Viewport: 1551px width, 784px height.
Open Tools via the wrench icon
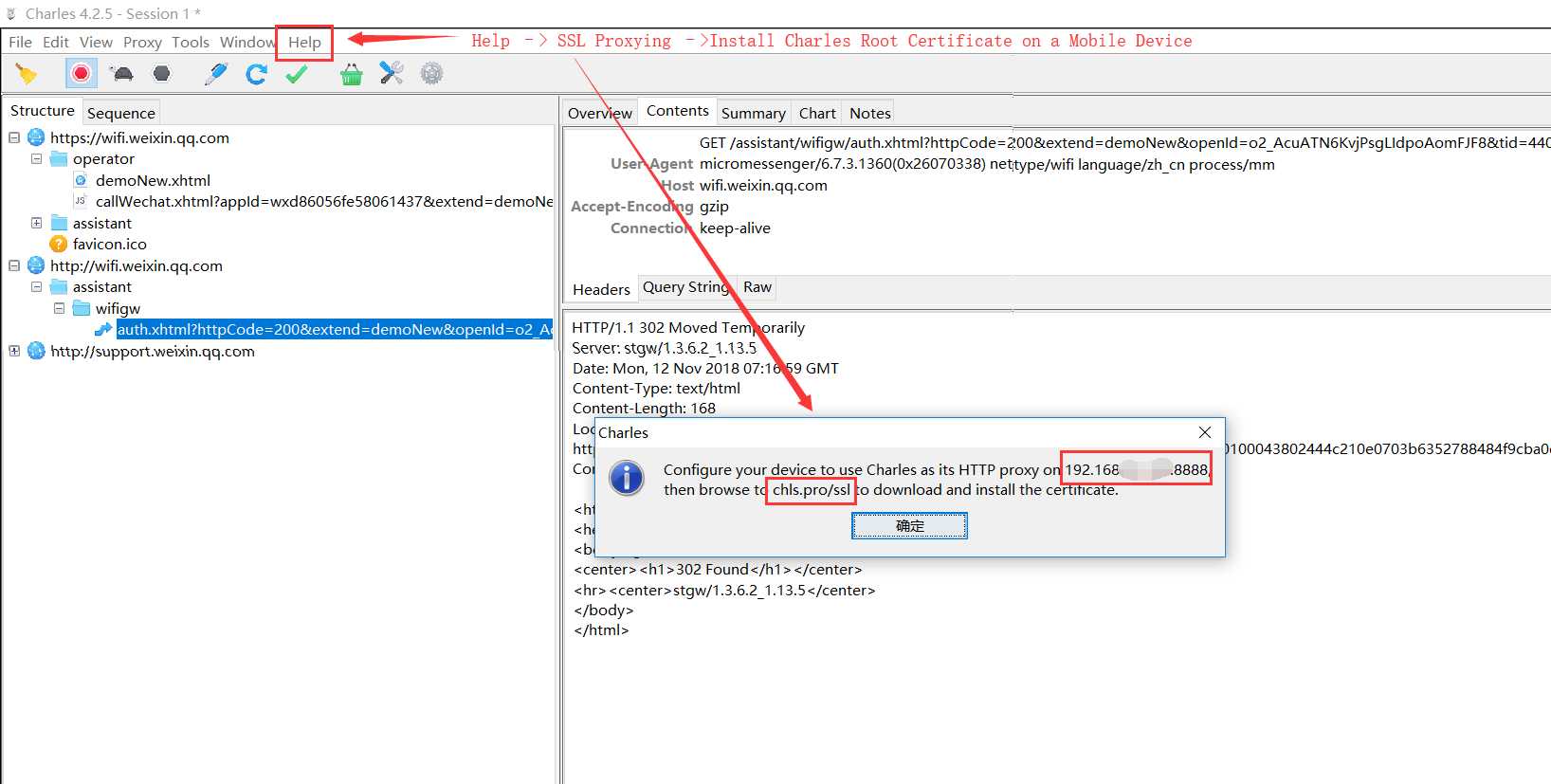(392, 74)
